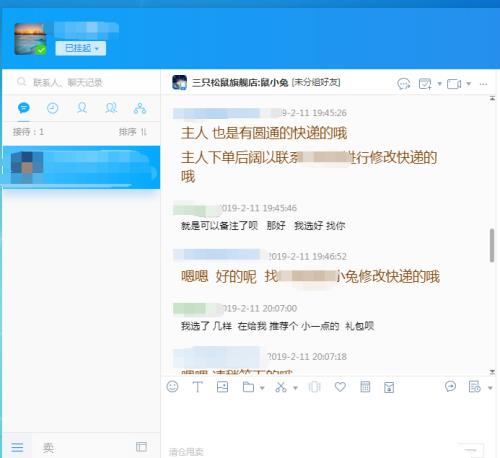Image resolution: width=500 pixels, height=458 pixels.
Task: Click the add task note icon
Action: [425, 84]
